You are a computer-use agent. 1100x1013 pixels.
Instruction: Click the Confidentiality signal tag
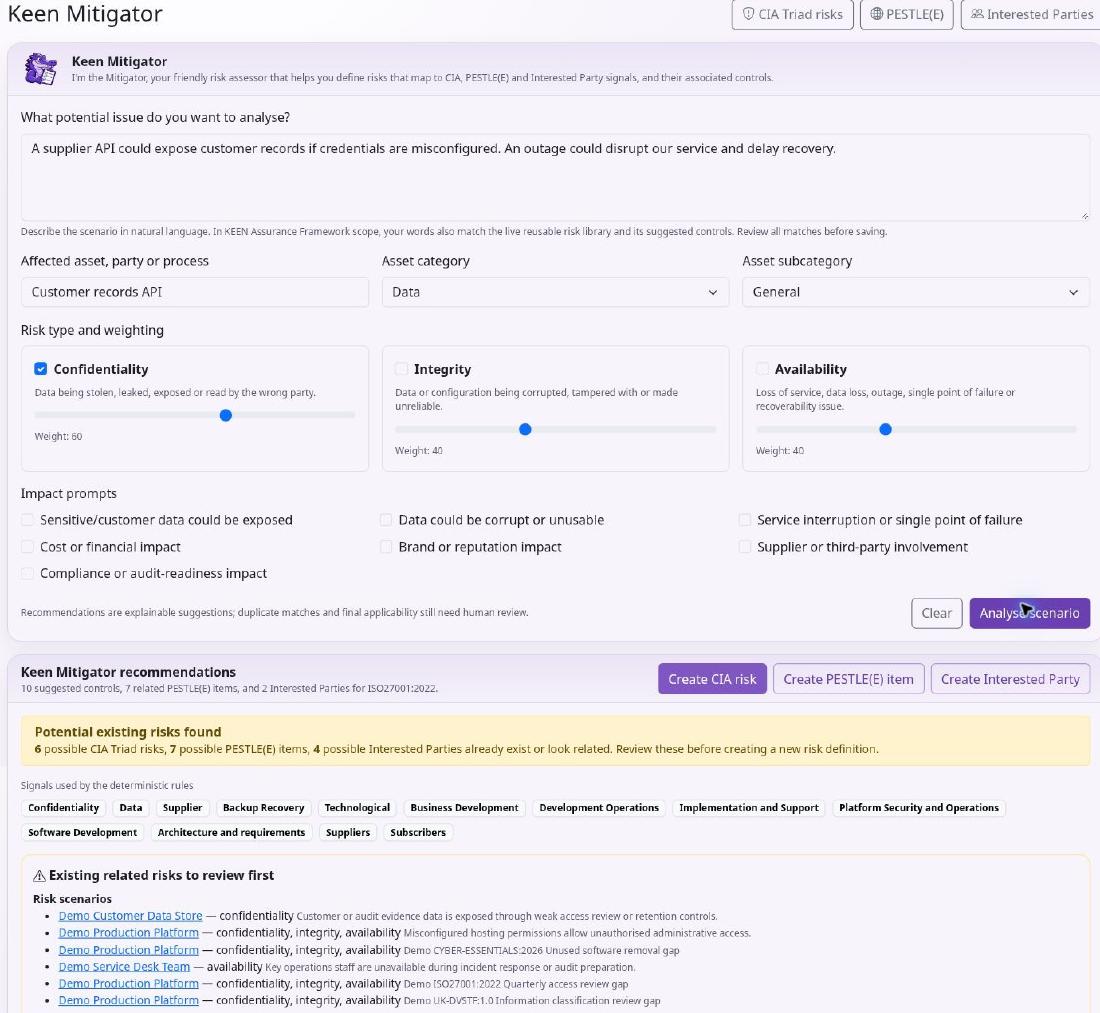click(64, 807)
